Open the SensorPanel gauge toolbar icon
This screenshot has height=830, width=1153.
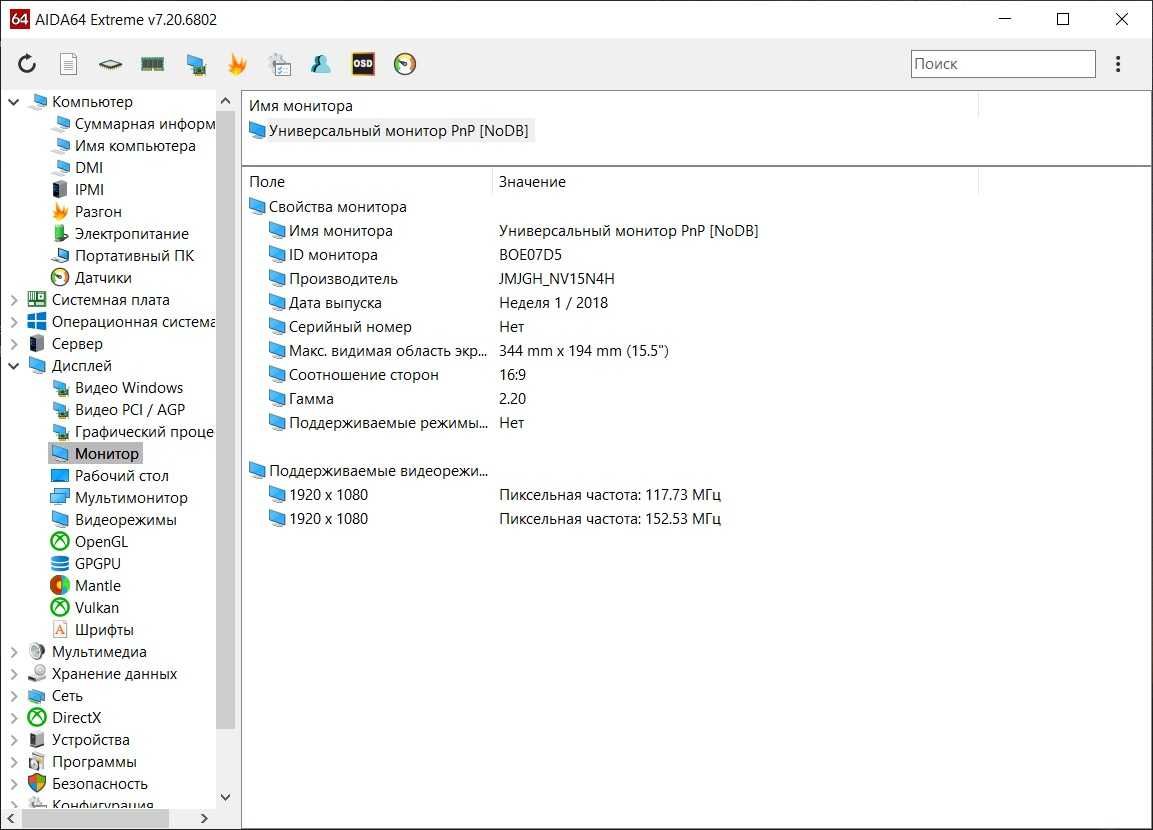[x=404, y=64]
